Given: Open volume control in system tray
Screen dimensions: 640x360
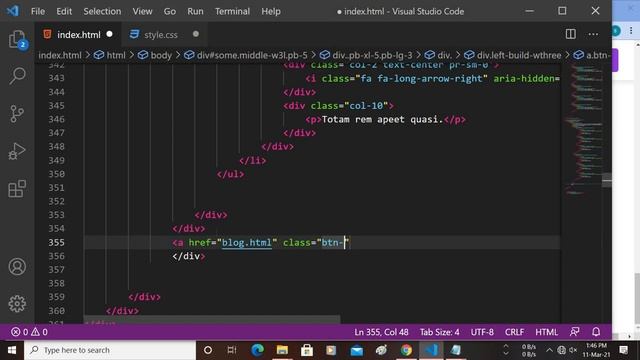Looking at the screenshot, I should 573,350.
